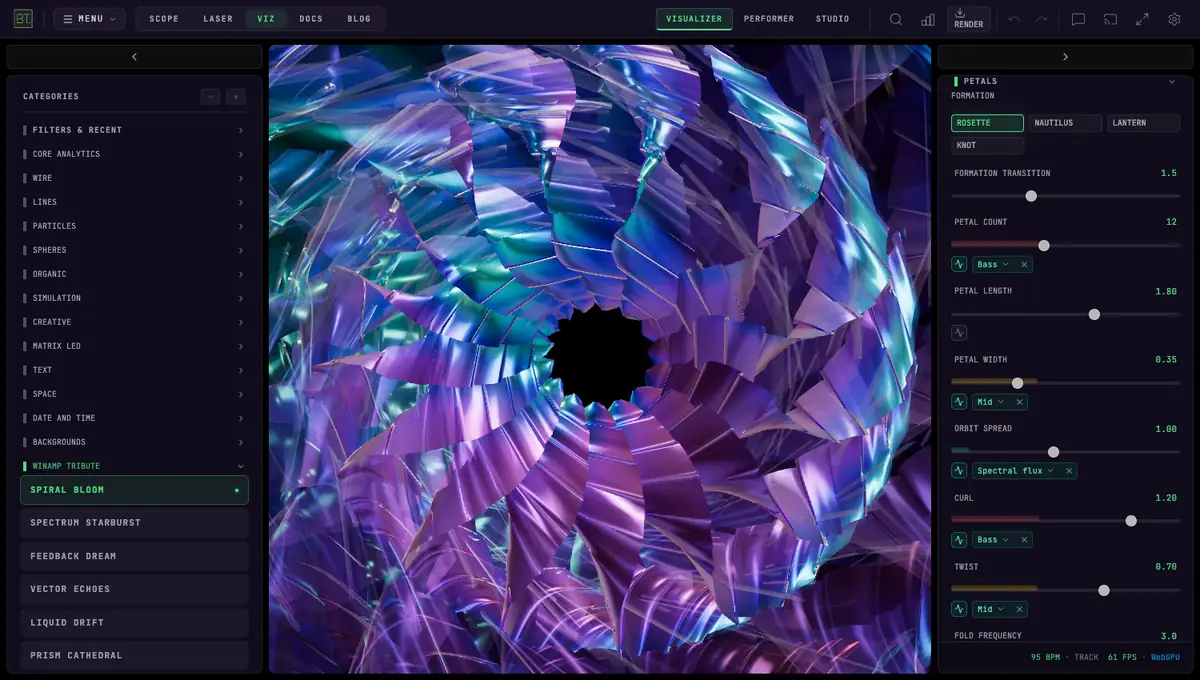Select the Liquid Drift preset

point(134,622)
